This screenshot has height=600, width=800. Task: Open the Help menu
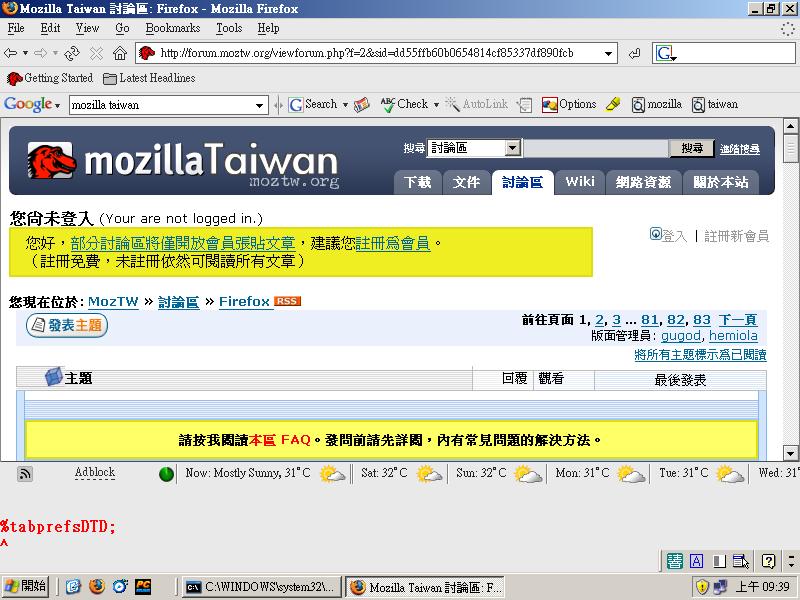(268, 28)
